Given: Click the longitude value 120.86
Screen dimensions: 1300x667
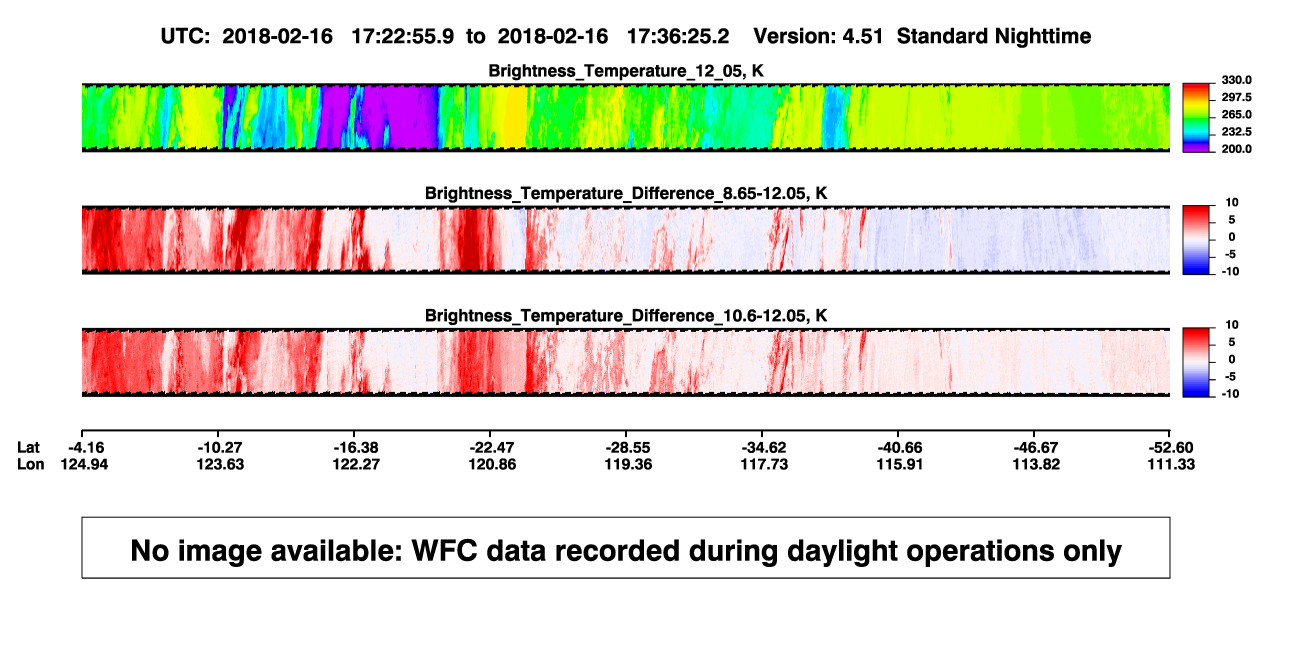Looking at the screenshot, I should (x=493, y=464).
